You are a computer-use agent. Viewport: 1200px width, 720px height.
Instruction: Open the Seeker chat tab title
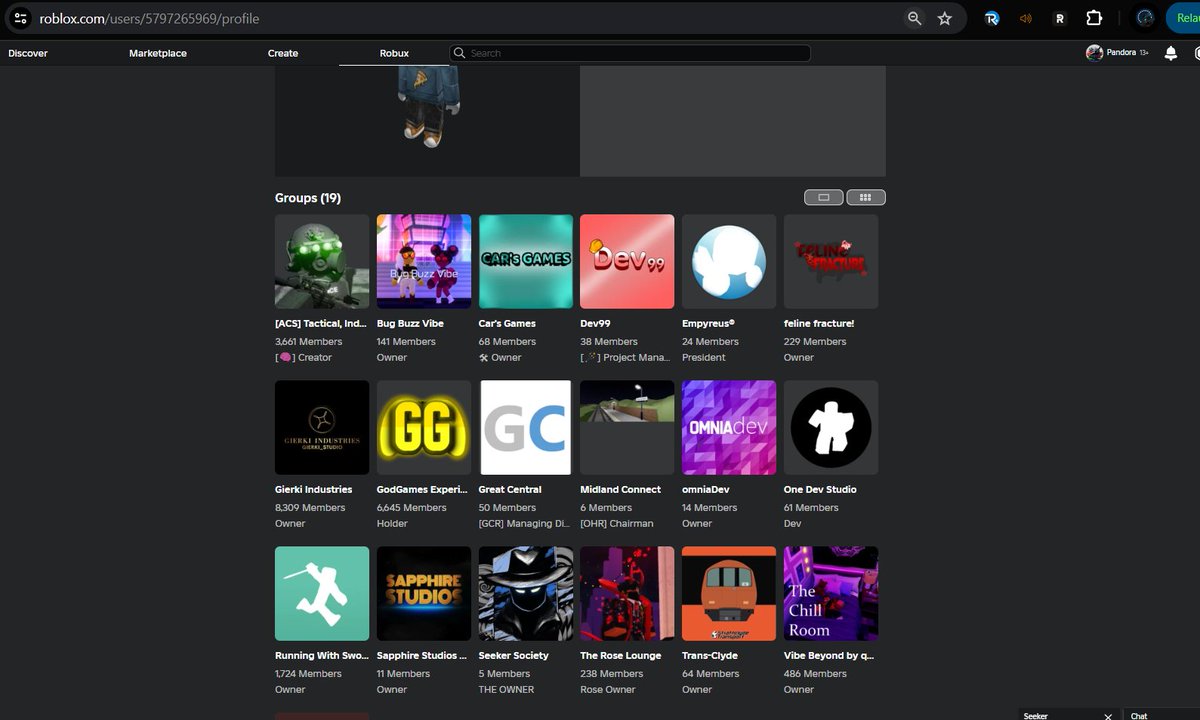(1036, 716)
